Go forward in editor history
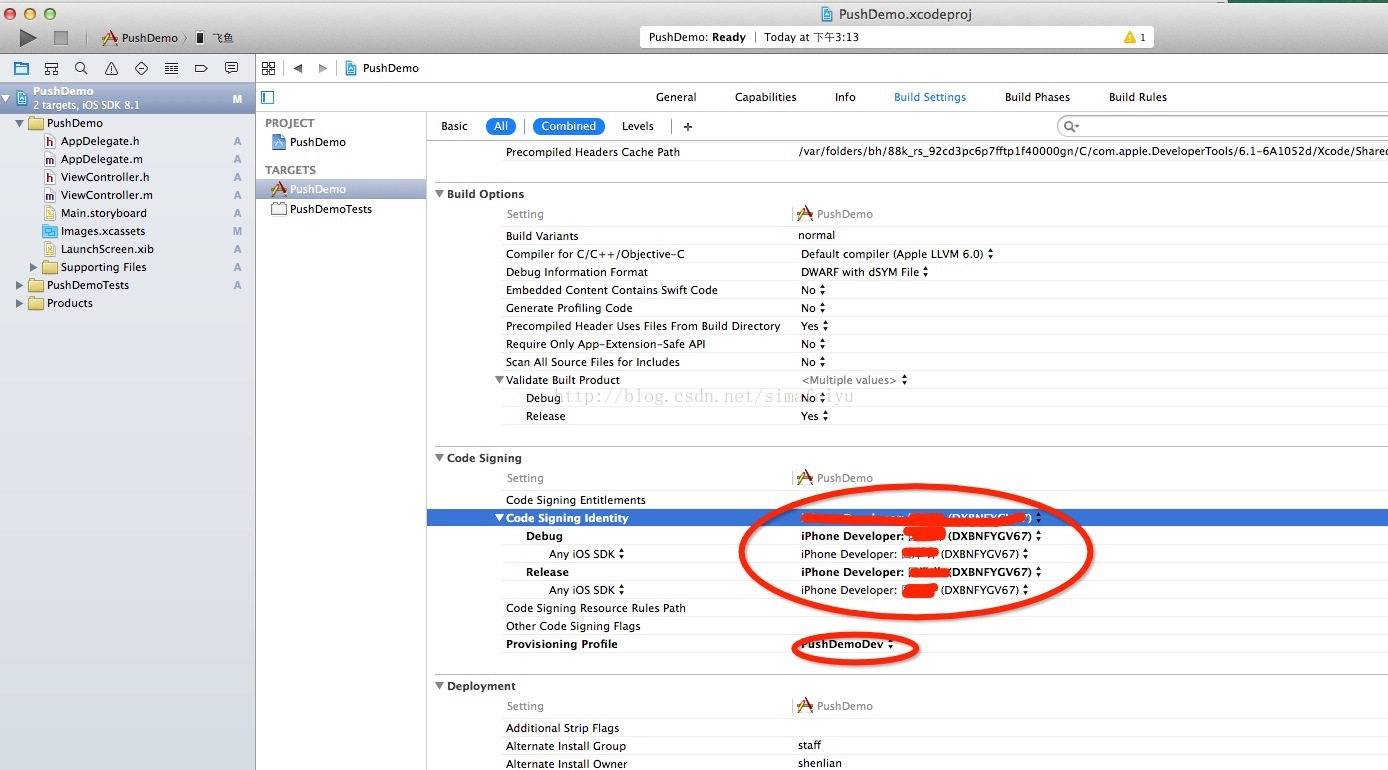The height and width of the screenshot is (770, 1388). point(322,68)
